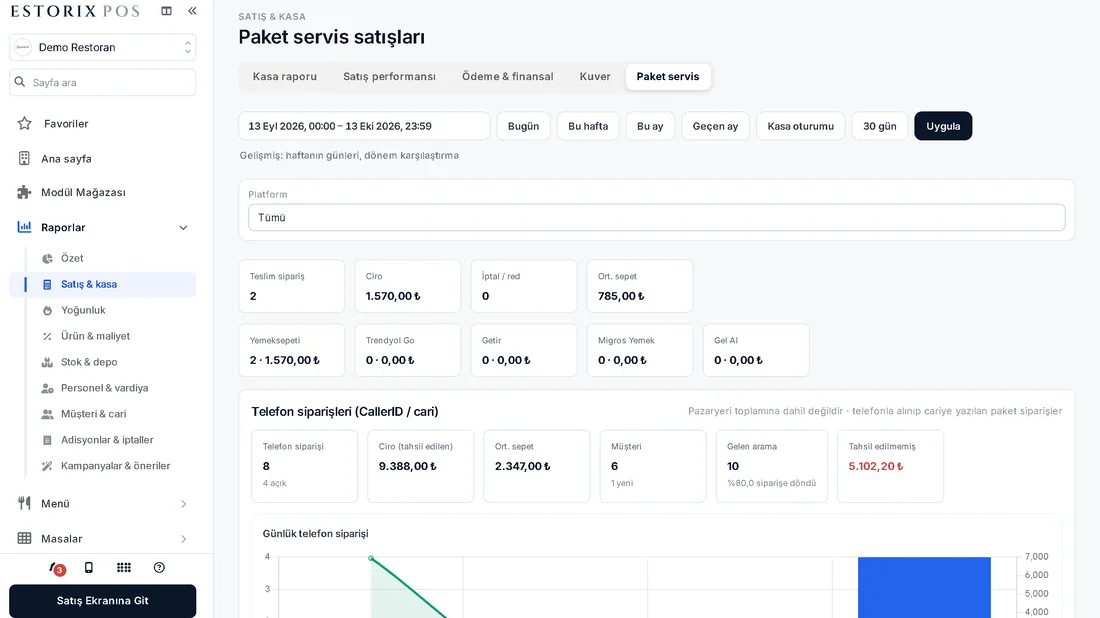
Task: Switch to Satış performansı tab
Action: 389,76
